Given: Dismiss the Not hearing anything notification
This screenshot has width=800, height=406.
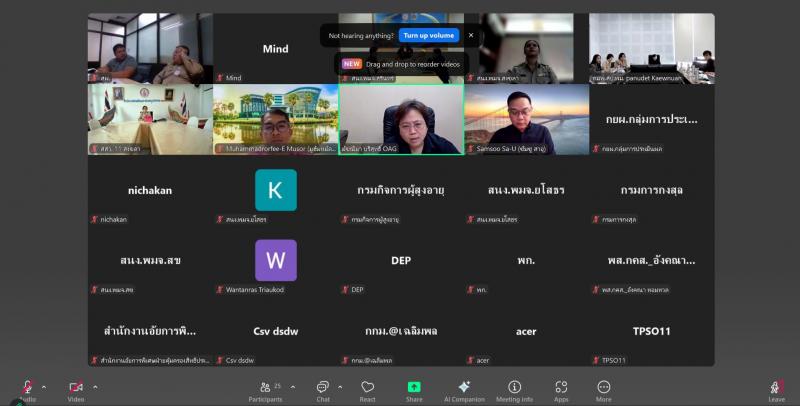Looking at the screenshot, I should pos(471,35).
